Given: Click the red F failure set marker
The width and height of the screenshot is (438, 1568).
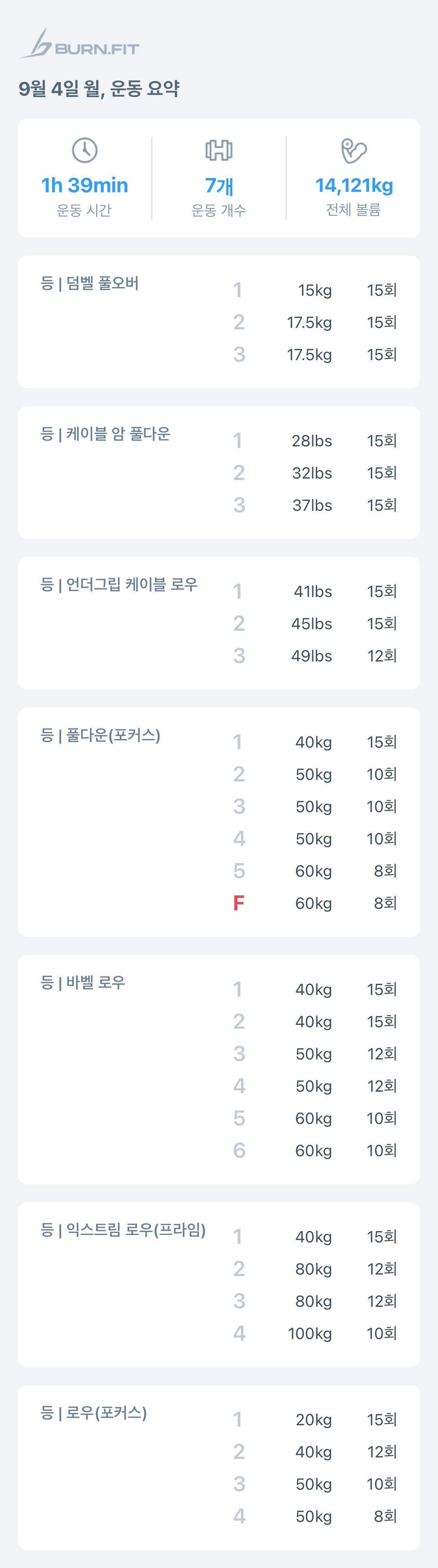Looking at the screenshot, I should pyautogui.click(x=238, y=903).
